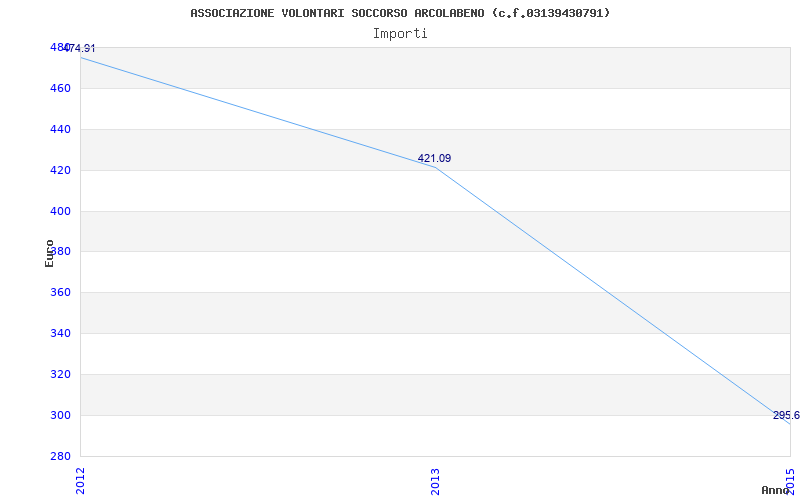This screenshot has width=800, height=500.
Task: Click the 2012 x-axis label
Action: tap(80, 481)
